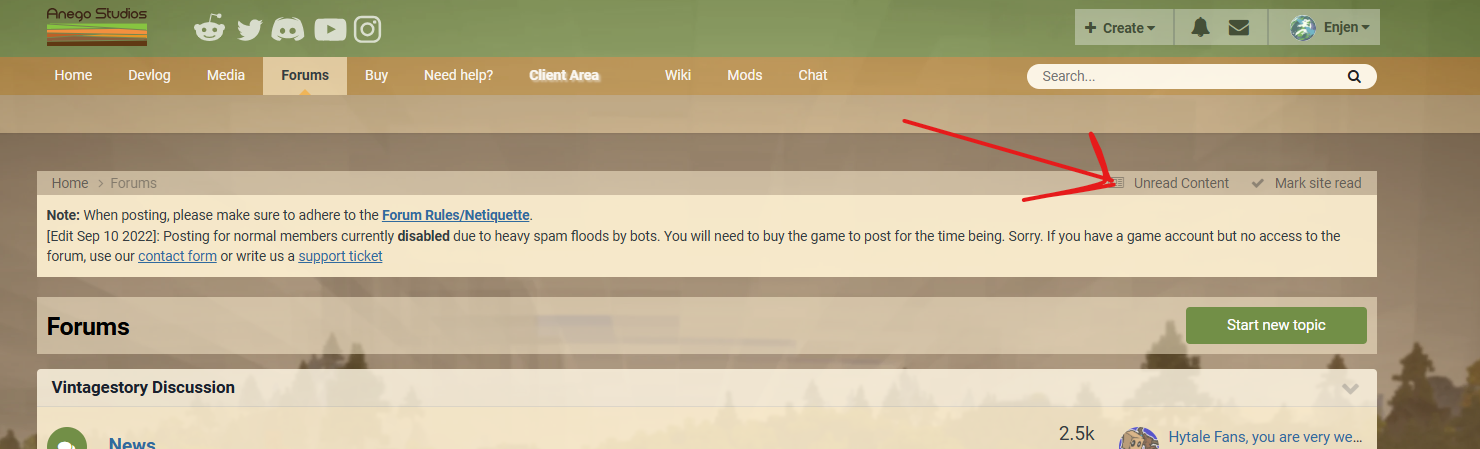This screenshot has height=449, width=1480.
Task: Click Mark site read
Action: [1307, 183]
